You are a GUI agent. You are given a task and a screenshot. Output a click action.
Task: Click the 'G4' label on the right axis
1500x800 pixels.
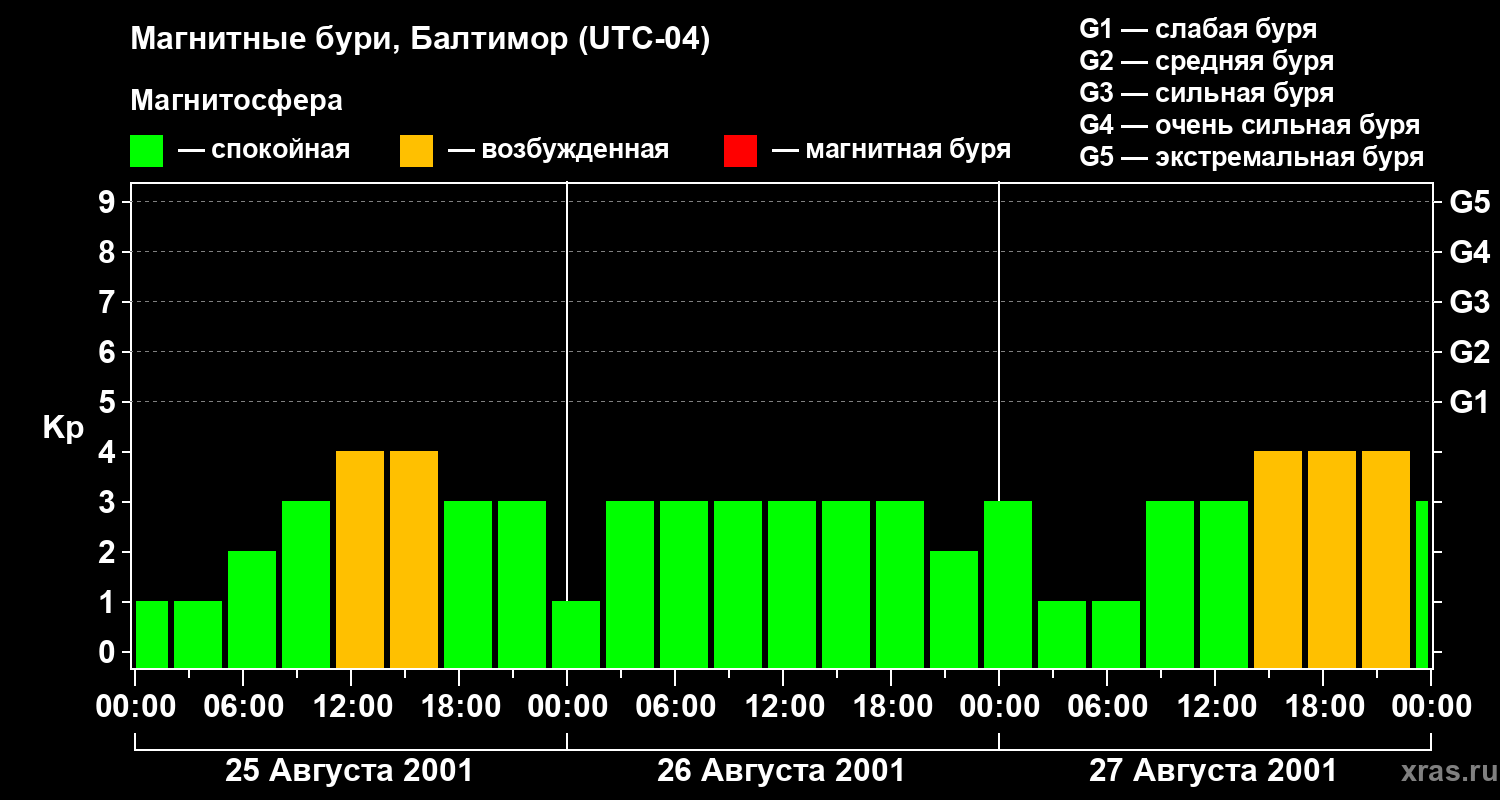pyautogui.click(x=1469, y=252)
